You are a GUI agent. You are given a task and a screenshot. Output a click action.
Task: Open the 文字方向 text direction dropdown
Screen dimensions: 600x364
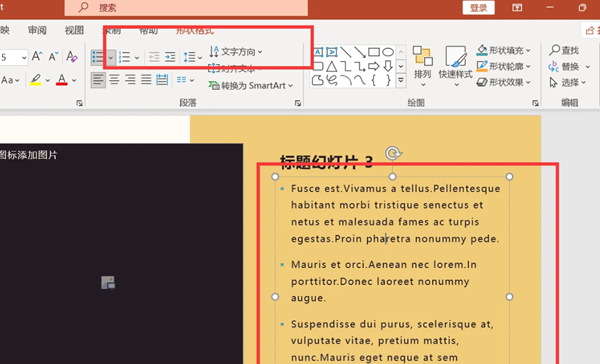pyautogui.click(x=236, y=52)
